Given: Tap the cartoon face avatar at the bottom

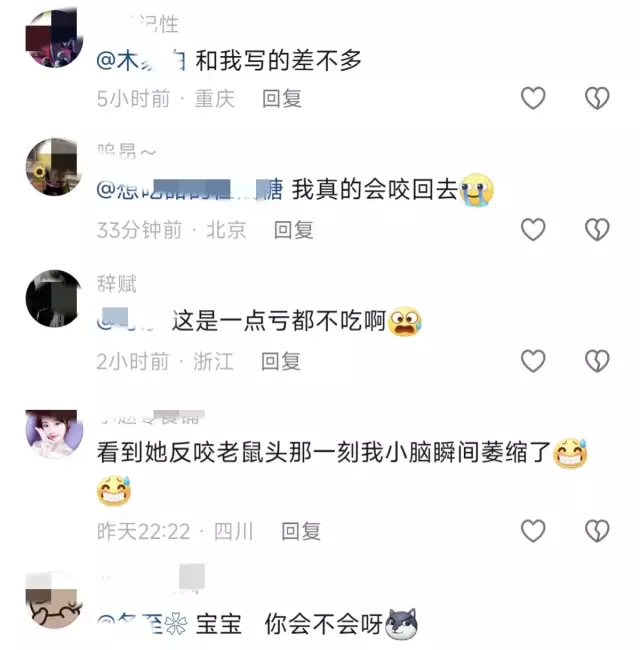Looking at the screenshot, I should click(54, 600).
